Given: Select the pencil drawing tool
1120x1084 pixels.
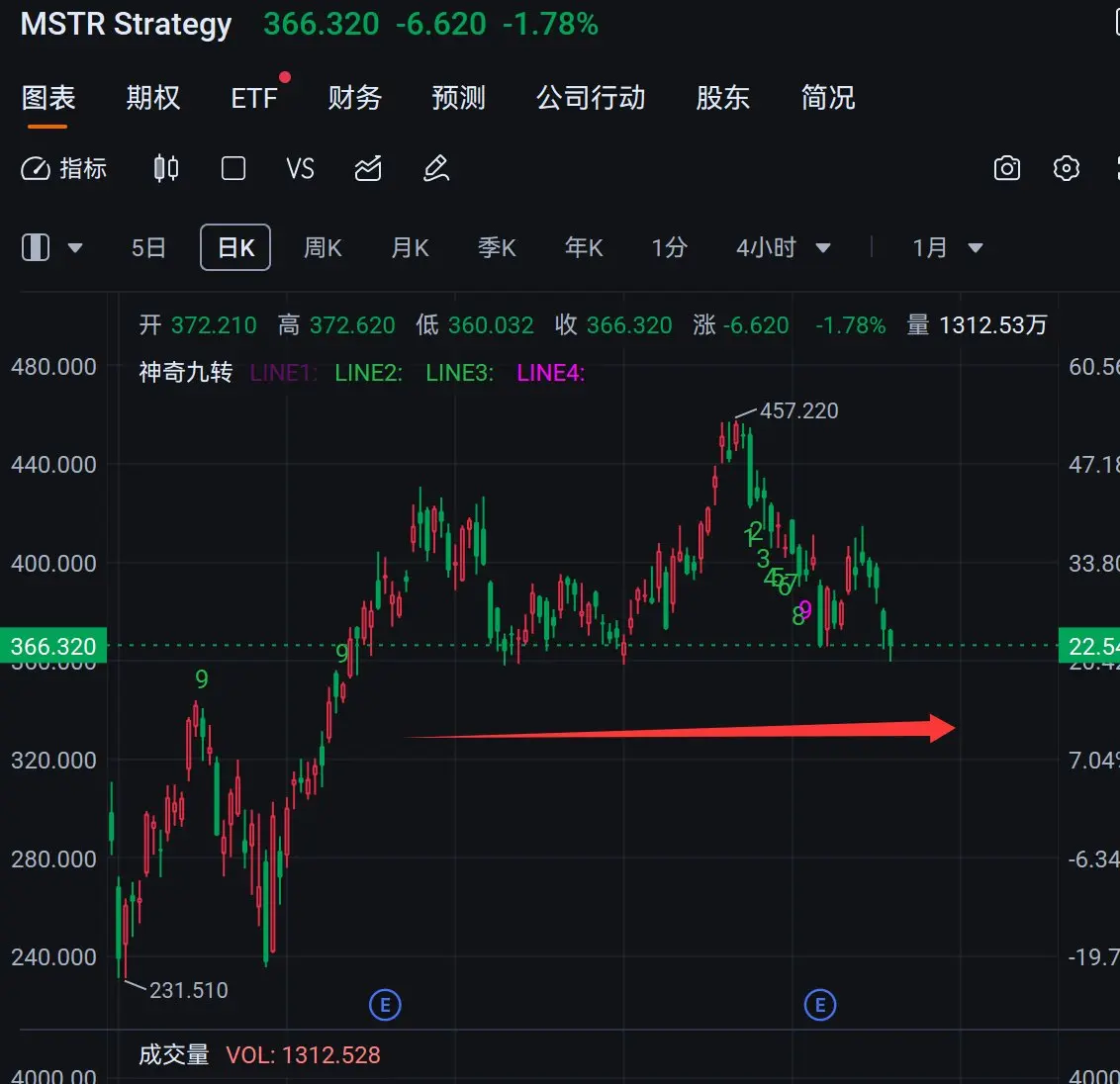Looking at the screenshot, I should (x=436, y=169).
